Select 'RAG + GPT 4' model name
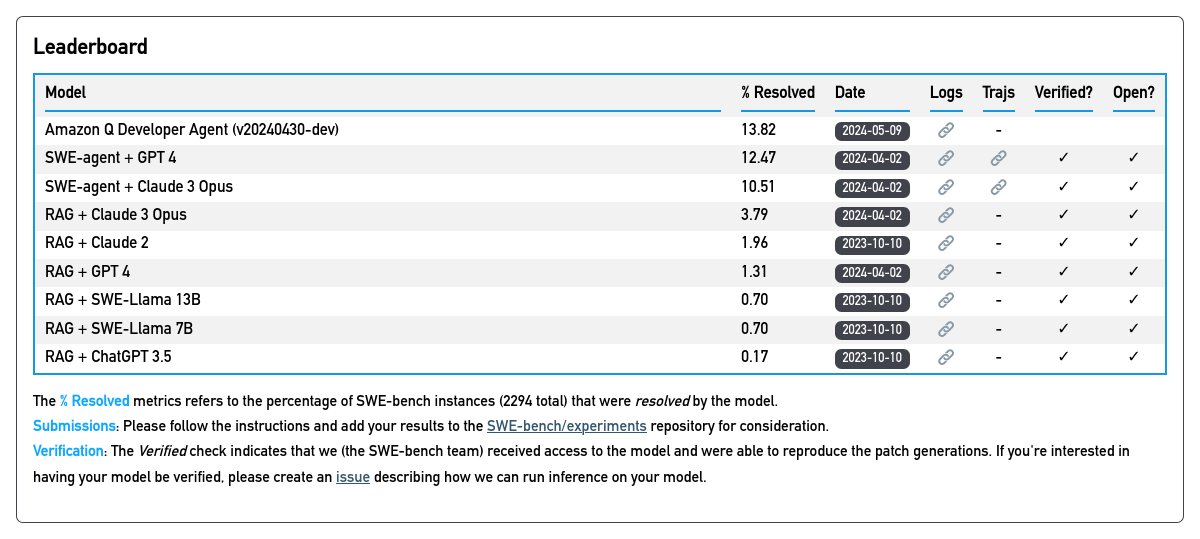 coord(88,272)
